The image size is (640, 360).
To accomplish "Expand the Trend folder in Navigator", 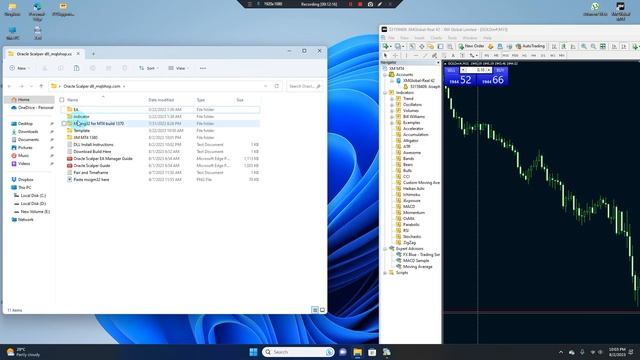I will (392, 99).
